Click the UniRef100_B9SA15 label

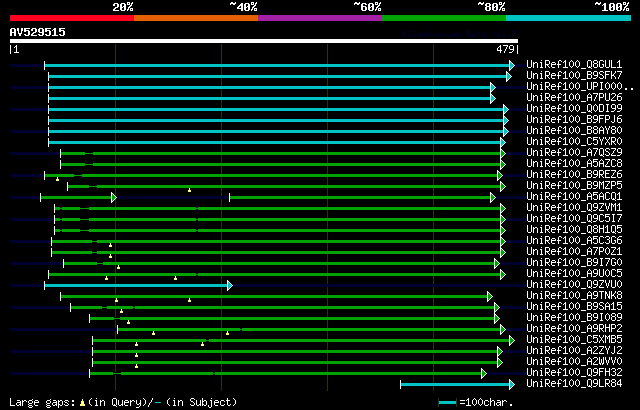tap(574, 307)
